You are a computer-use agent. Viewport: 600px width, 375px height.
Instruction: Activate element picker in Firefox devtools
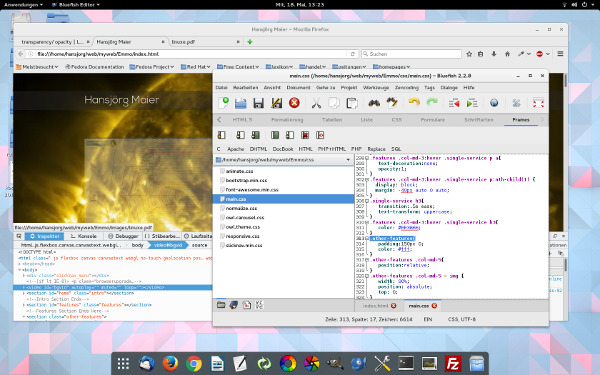[x=19, y=236]
